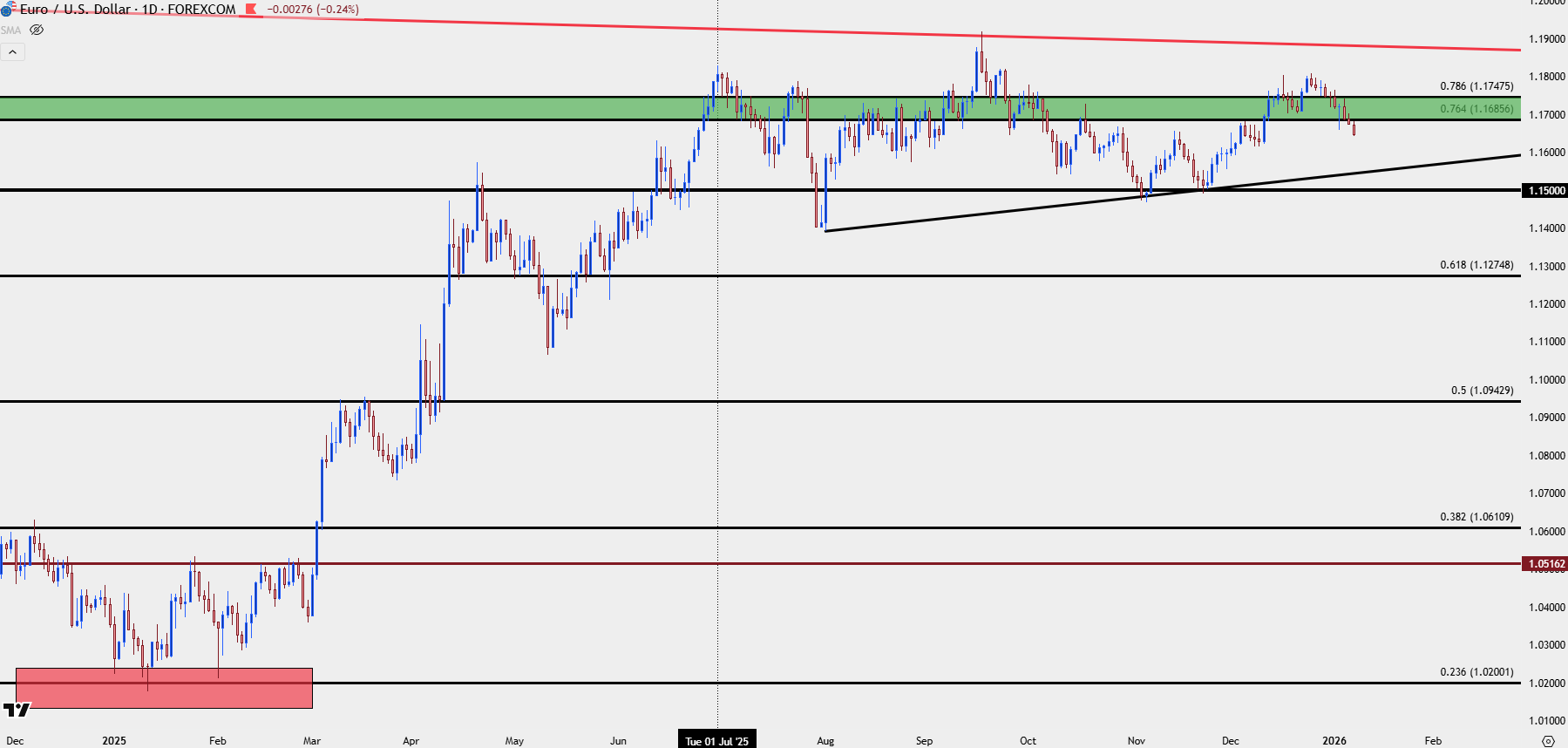Image resolution: width=1568 pixels, height=748 pixels.
Task: Click the Mar label on time axis
Action: coord(311,741)
